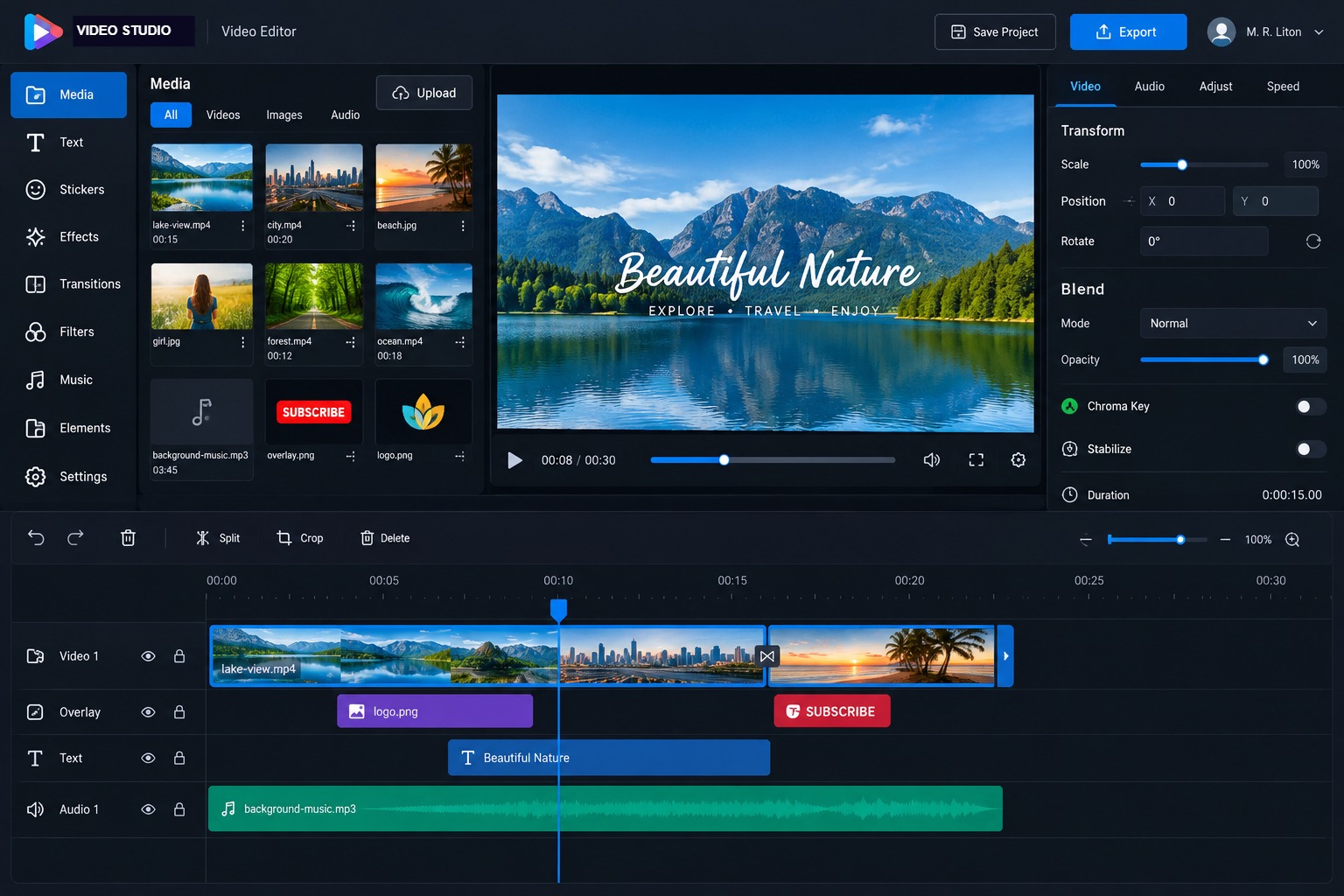
Task: Delete the selected clip via Delete button
Action: tap(385, 538)
